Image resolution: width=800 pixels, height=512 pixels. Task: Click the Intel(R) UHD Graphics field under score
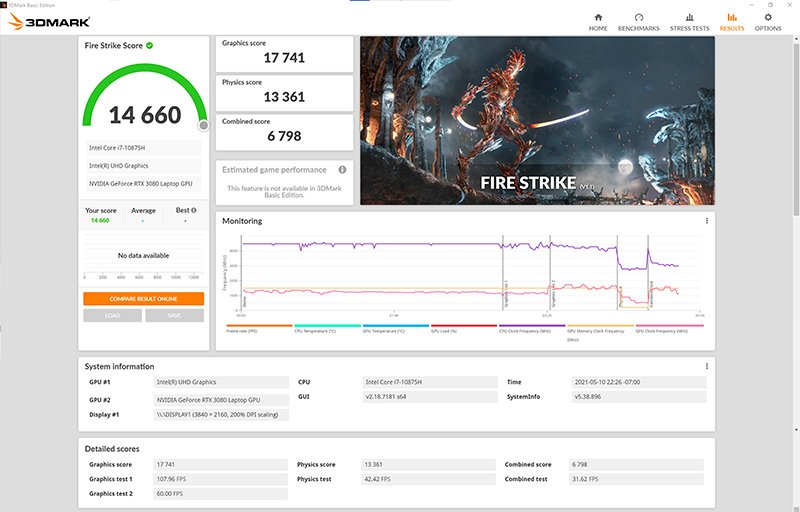(143, 166)
